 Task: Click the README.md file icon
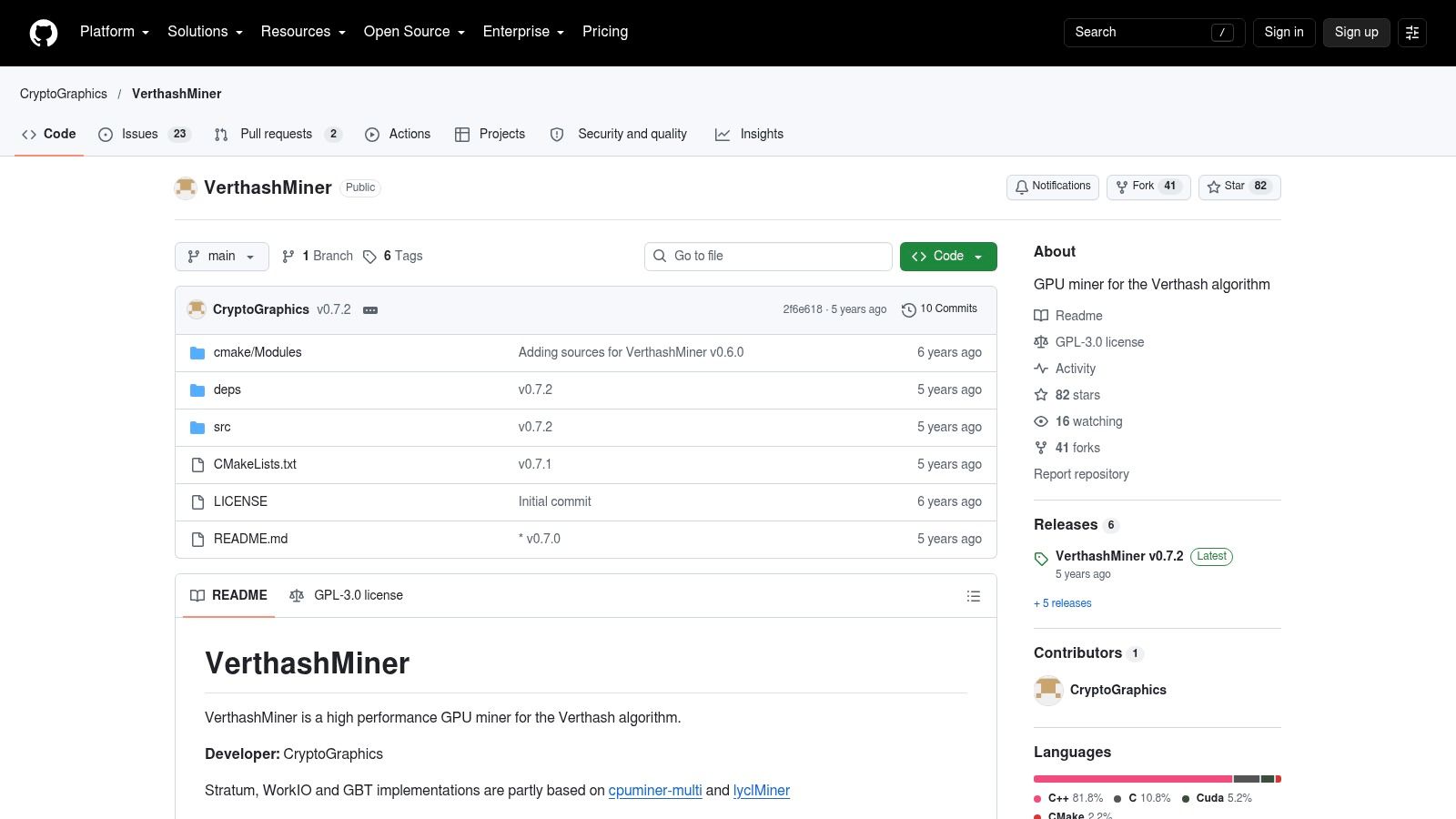click(x=197, y=540)
